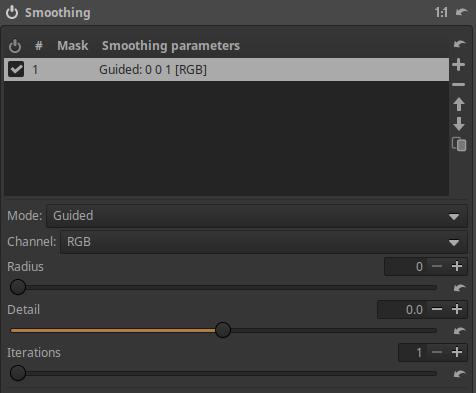Add a new smoothing instance

(459, 64)
